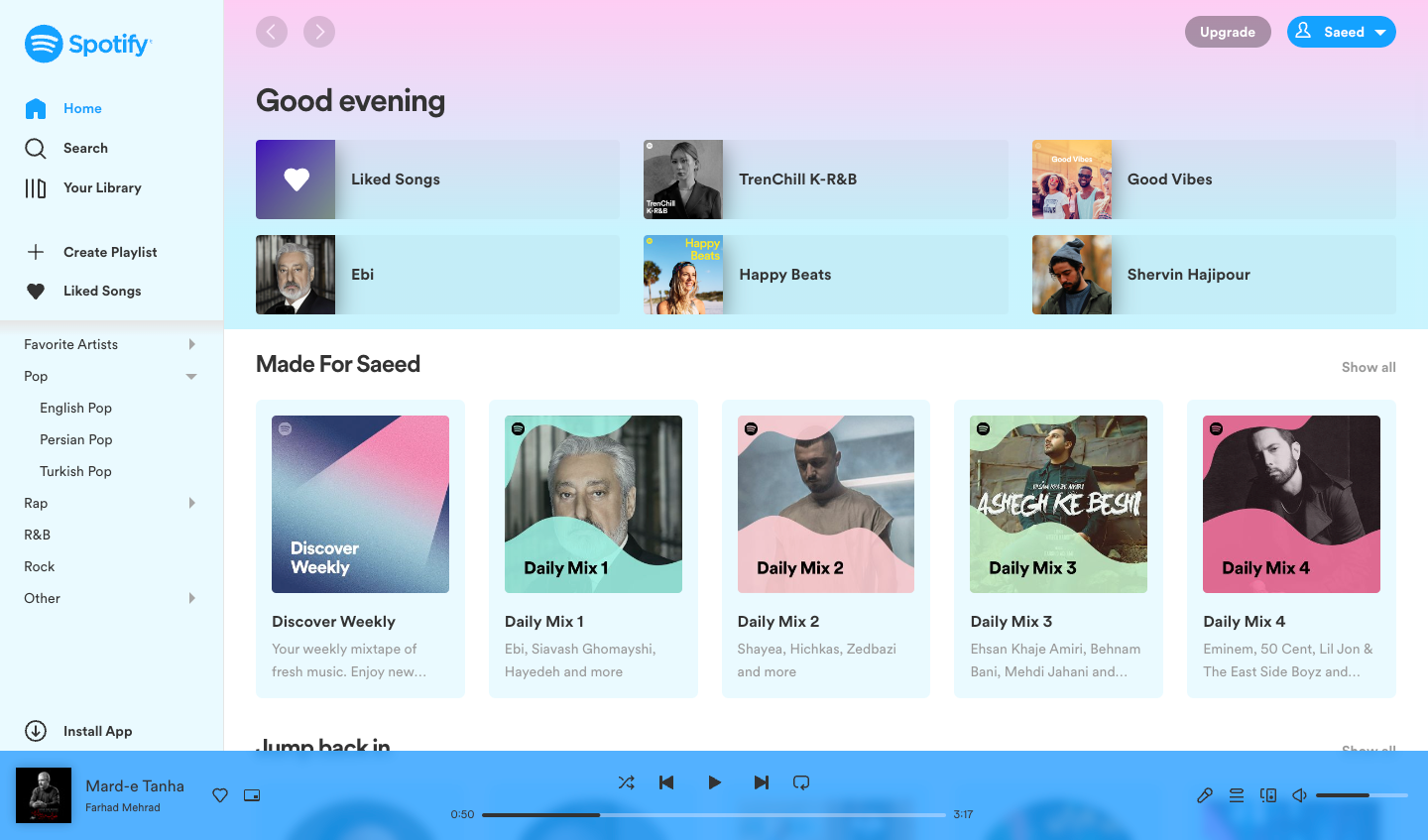The image size is (1428, 840).
Task: Click the Create Playlist plus icon
Action: click(x=36, y=252)
